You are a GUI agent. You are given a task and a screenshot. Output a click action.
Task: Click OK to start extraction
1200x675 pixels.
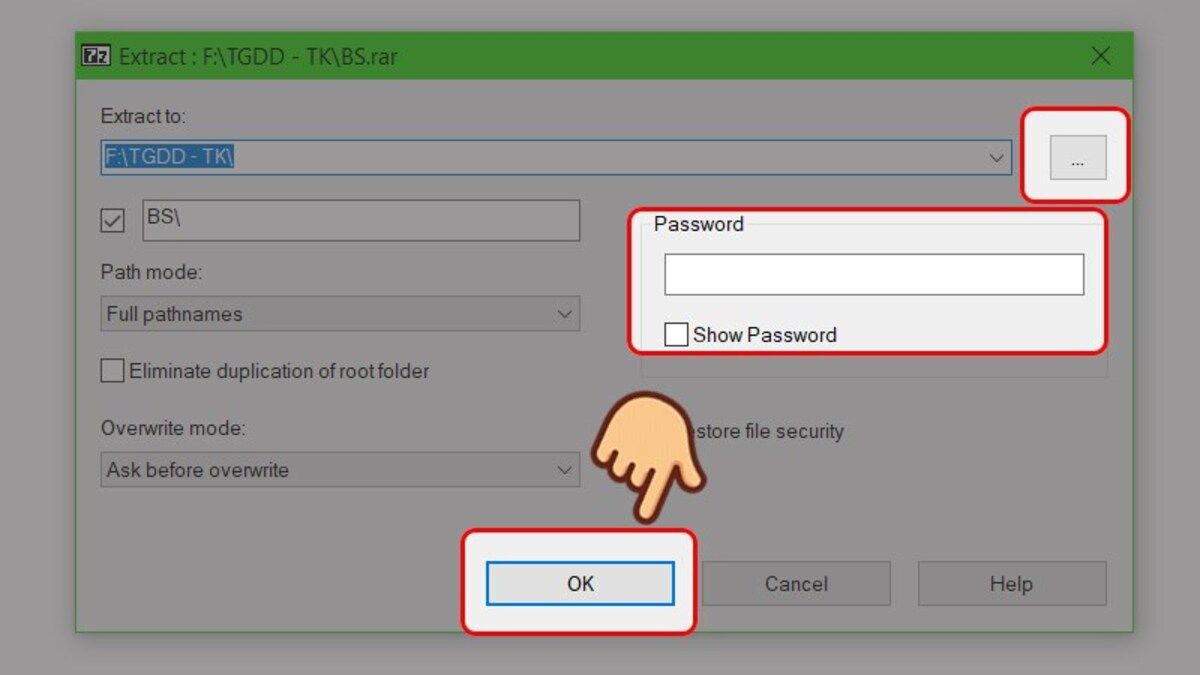[x=580, y=584]
